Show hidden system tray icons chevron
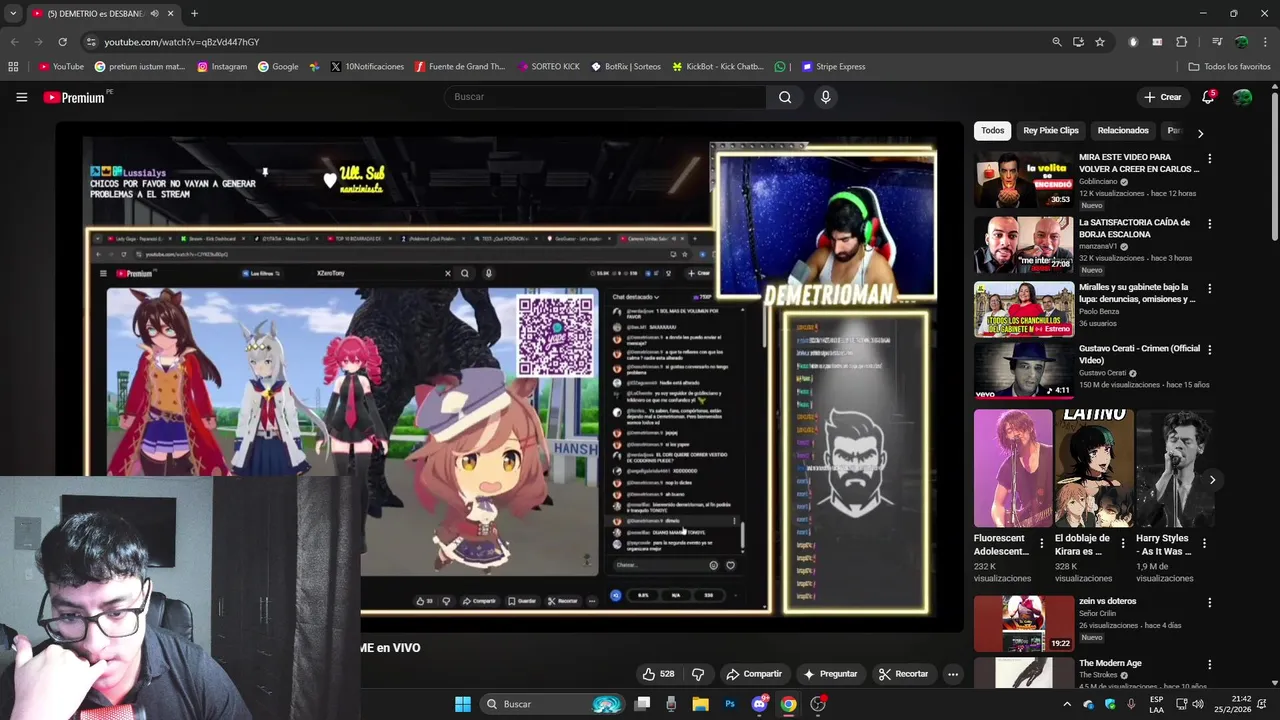The width and height of the screenshot is (1280, 720). tap(1066, 704)
